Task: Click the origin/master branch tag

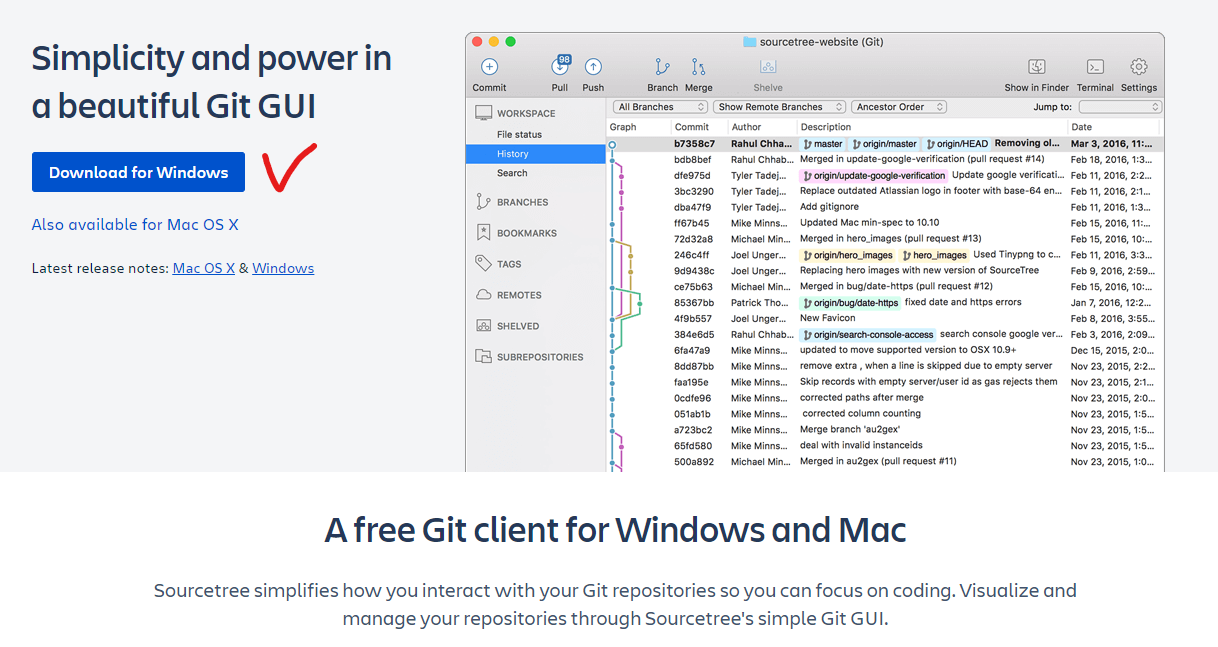Action: (884, 144)
